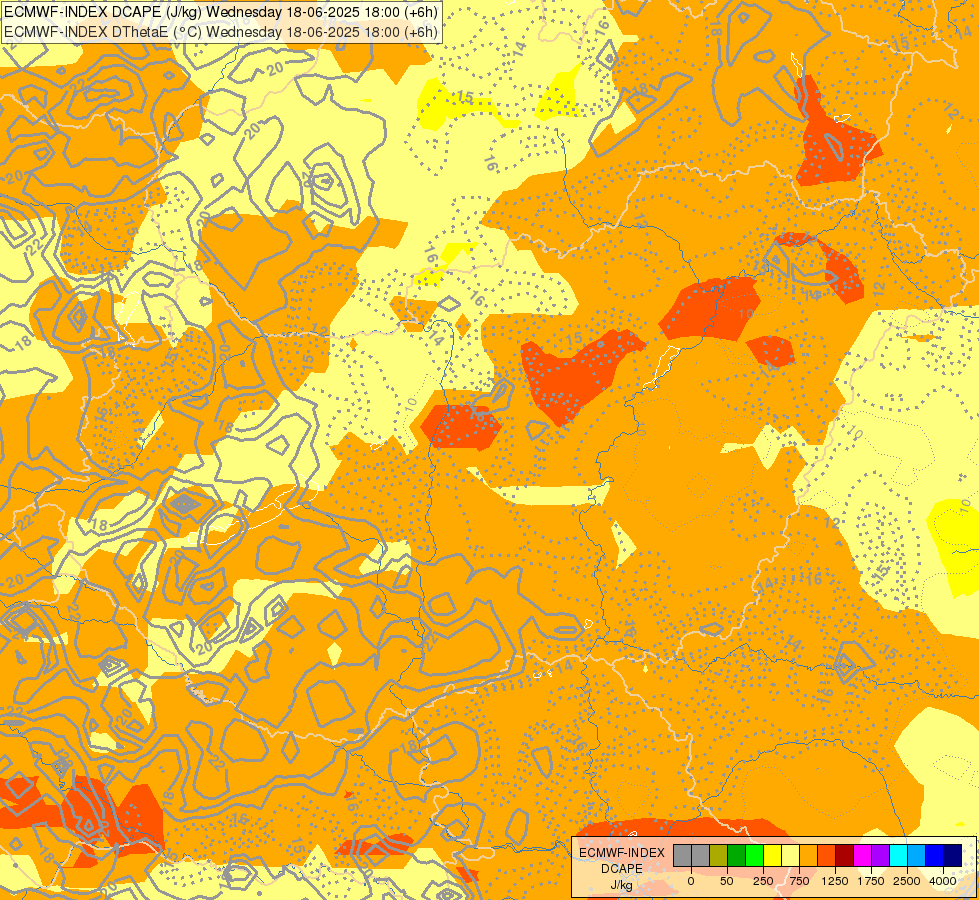Click the dark green legend swatch
Image resolution: width=979 pixels, height=900 pixels.
click(x=737, y=856)
